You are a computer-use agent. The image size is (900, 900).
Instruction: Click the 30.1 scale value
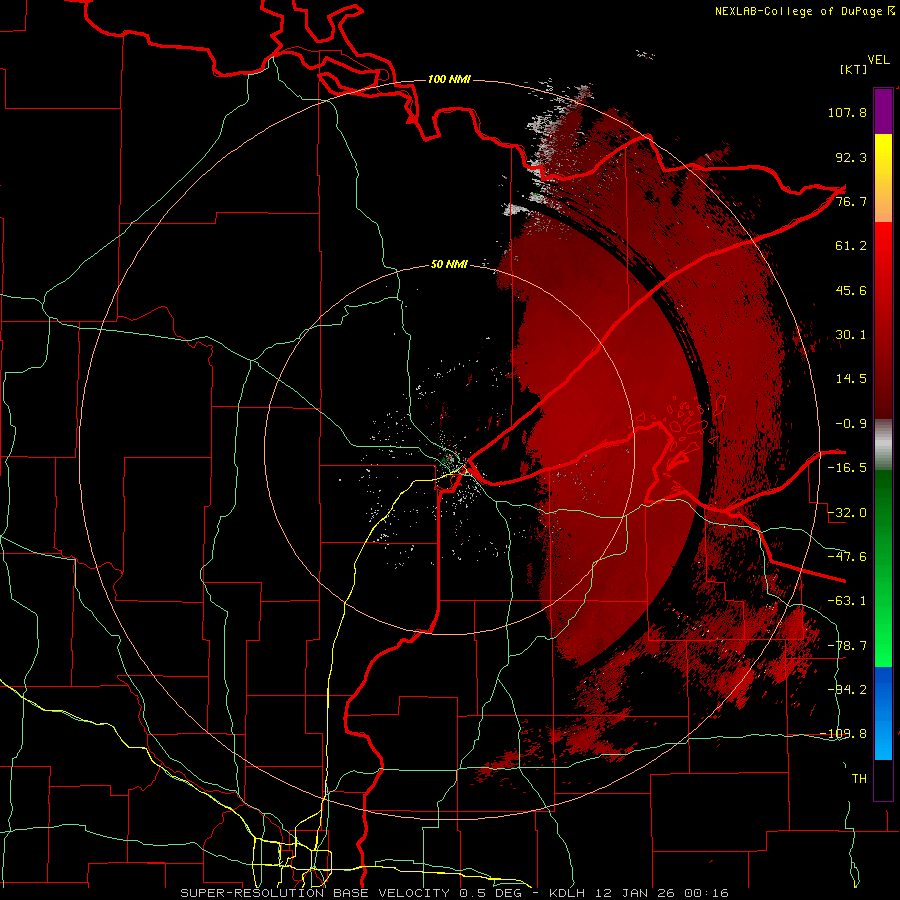(851, 335)
